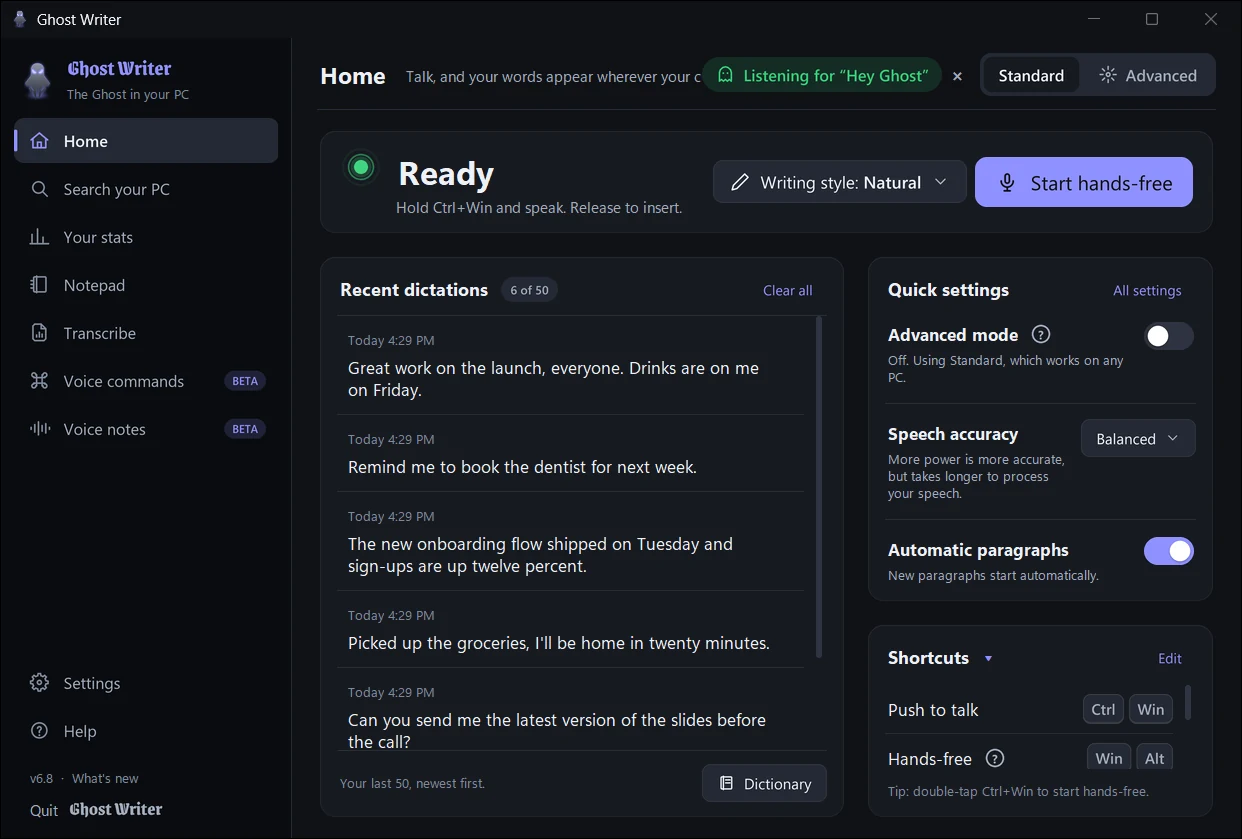Click the Notepad icon in sidebar
Screen dimensions: 1242x839
pos(39,285)
